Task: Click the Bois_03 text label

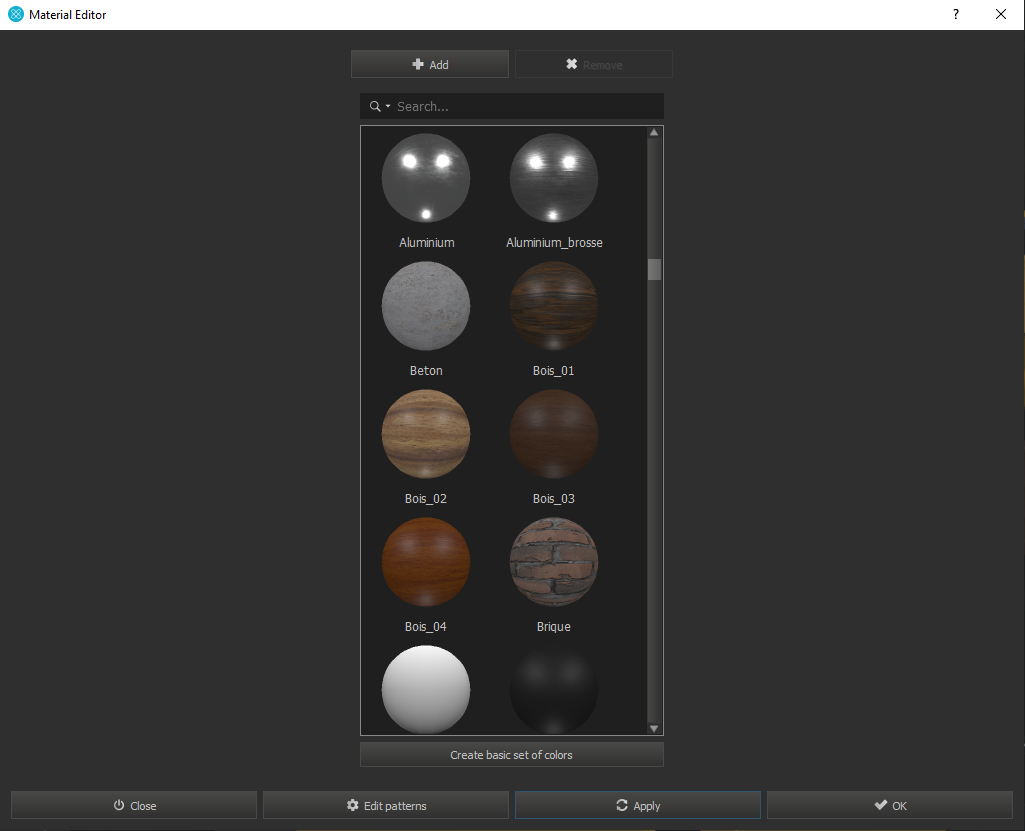Action: point(554,499)
